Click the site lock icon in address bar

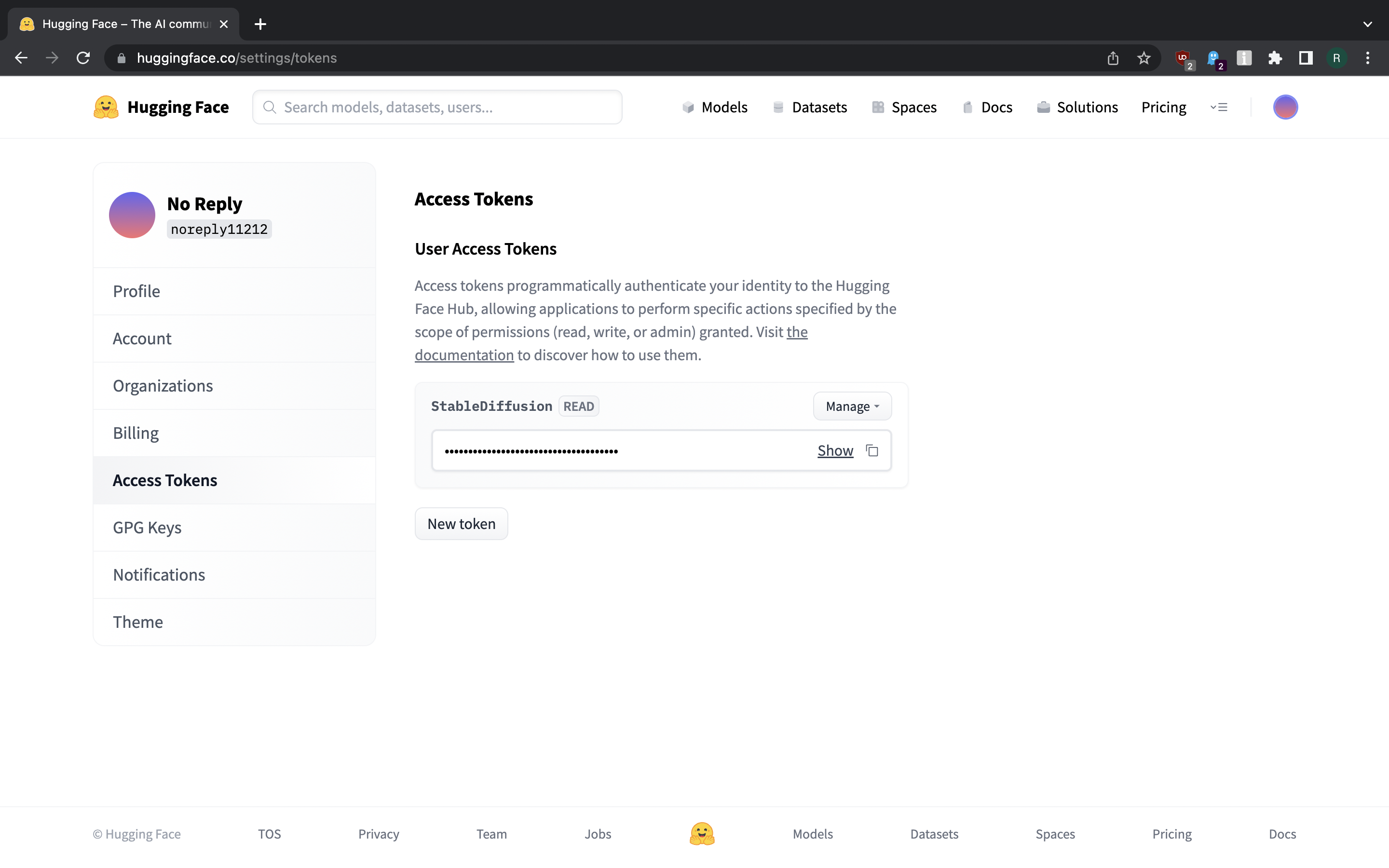[x=121, y=58]
